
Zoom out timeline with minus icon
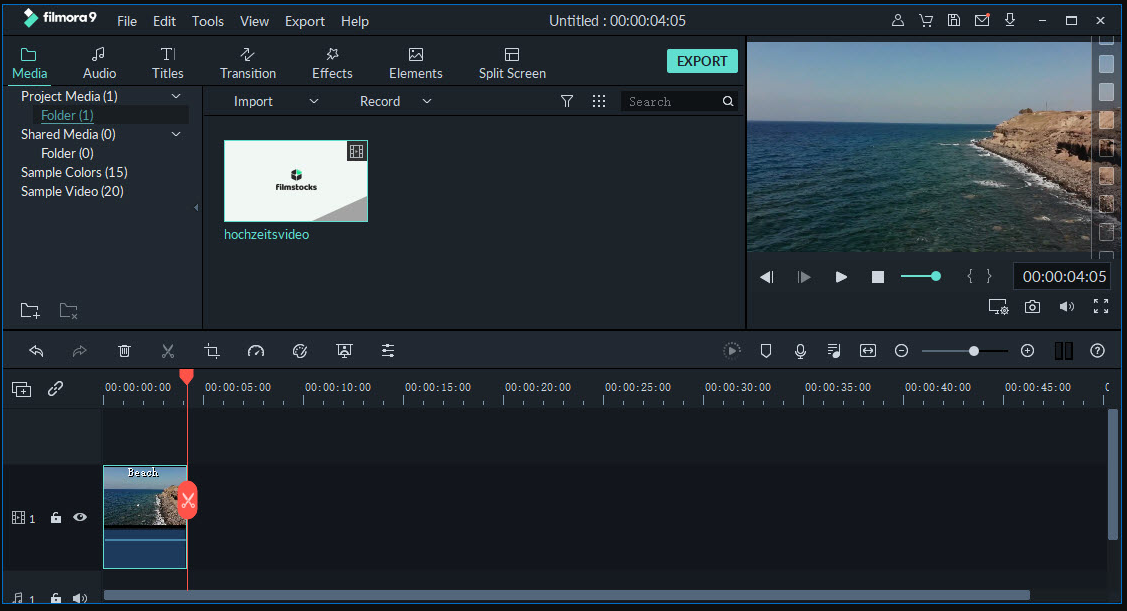[901, 351]
